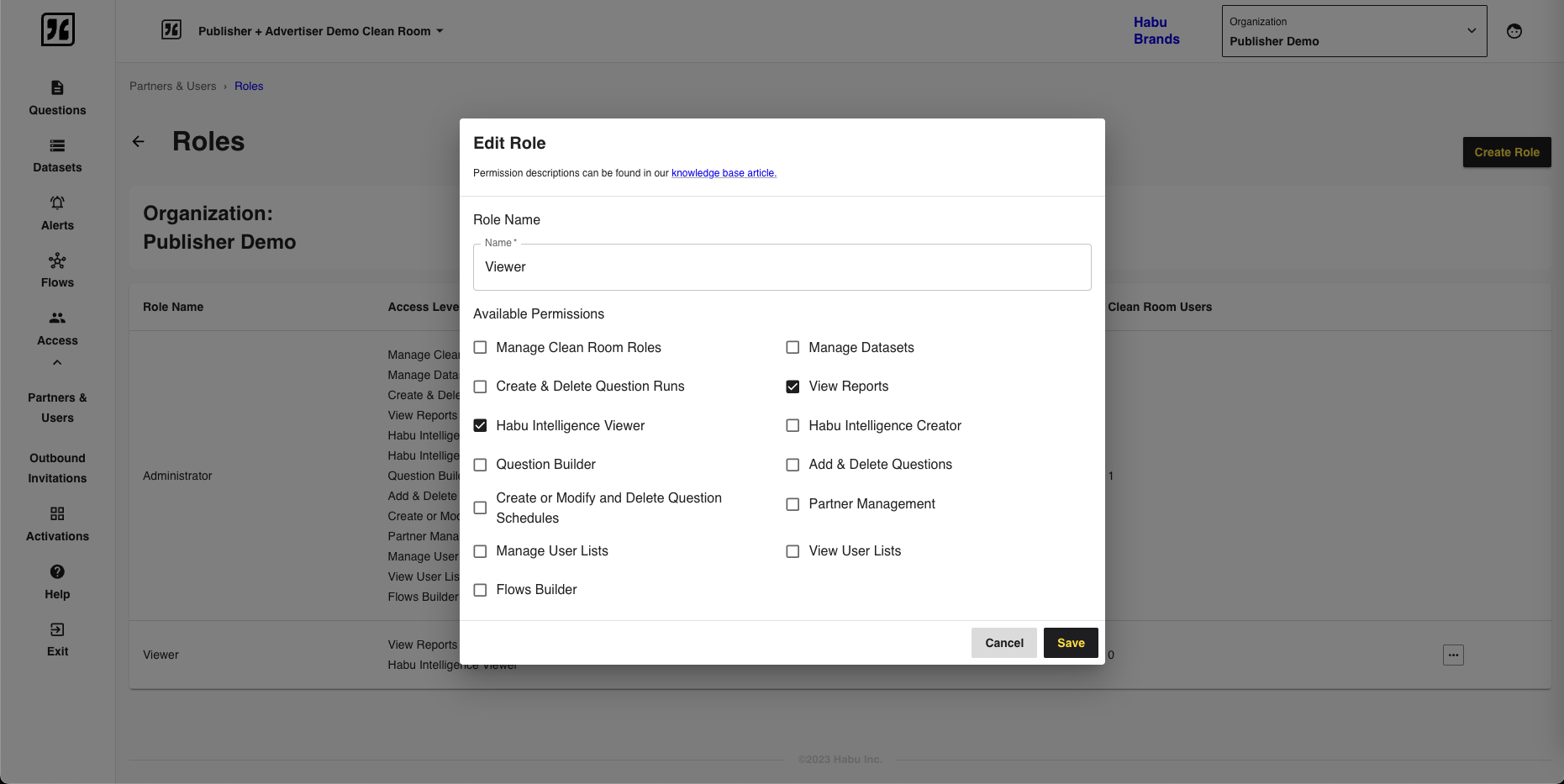
Task: Open Datasets icon in sidebar
Action: click(57, 145)
